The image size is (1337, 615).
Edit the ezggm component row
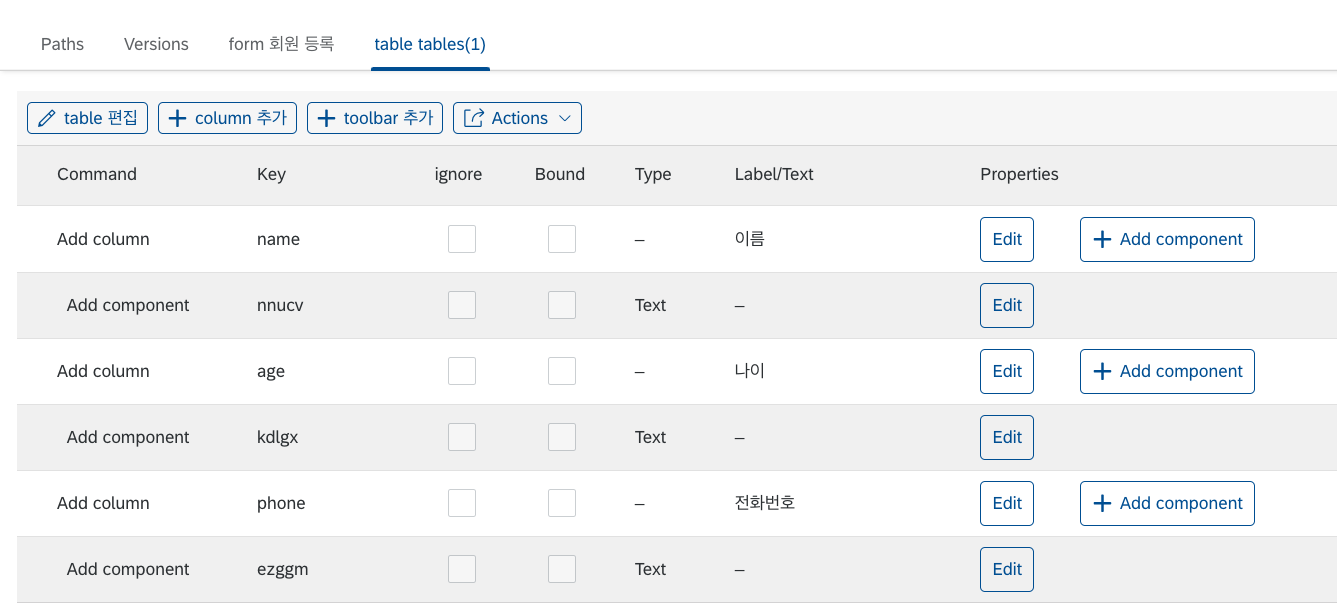pos(1007,569)
